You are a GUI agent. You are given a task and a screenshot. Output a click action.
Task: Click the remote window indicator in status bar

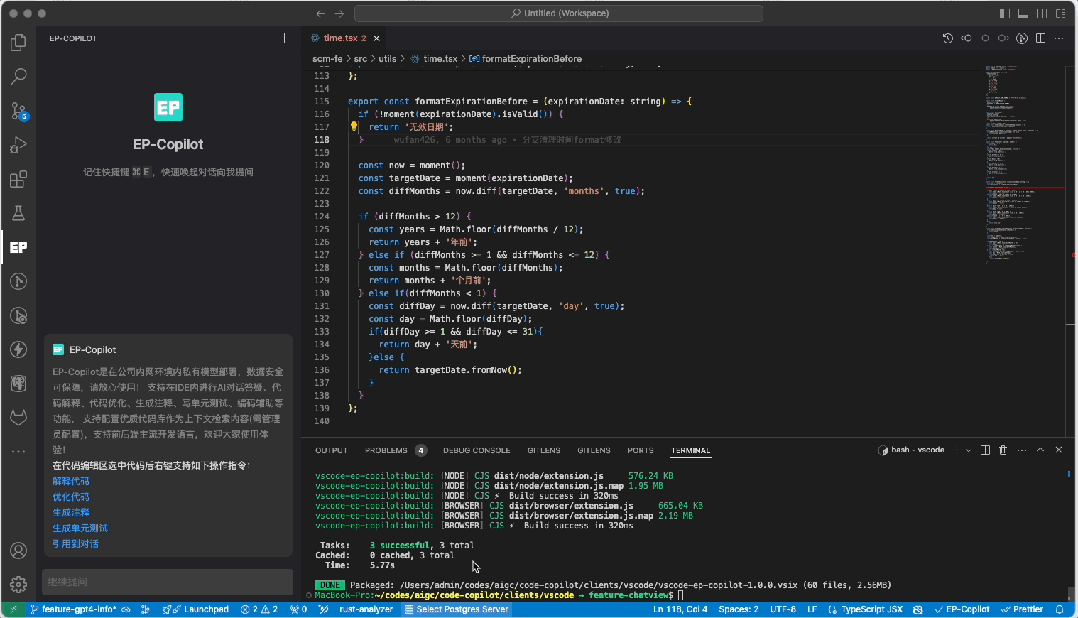pyautogui.click(x=13, y=610)
